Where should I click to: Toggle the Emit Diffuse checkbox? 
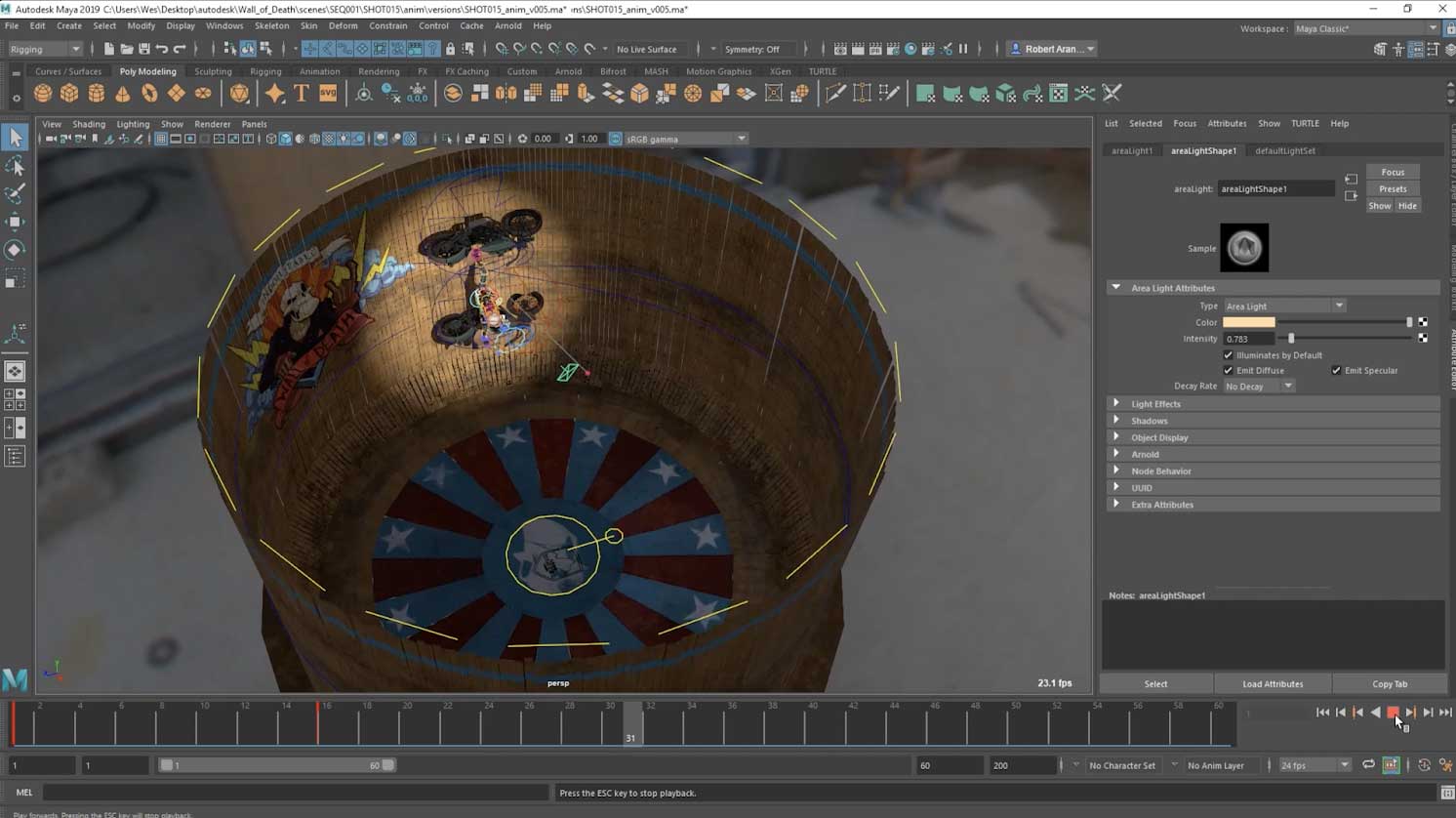click(x=1228, y=371)
